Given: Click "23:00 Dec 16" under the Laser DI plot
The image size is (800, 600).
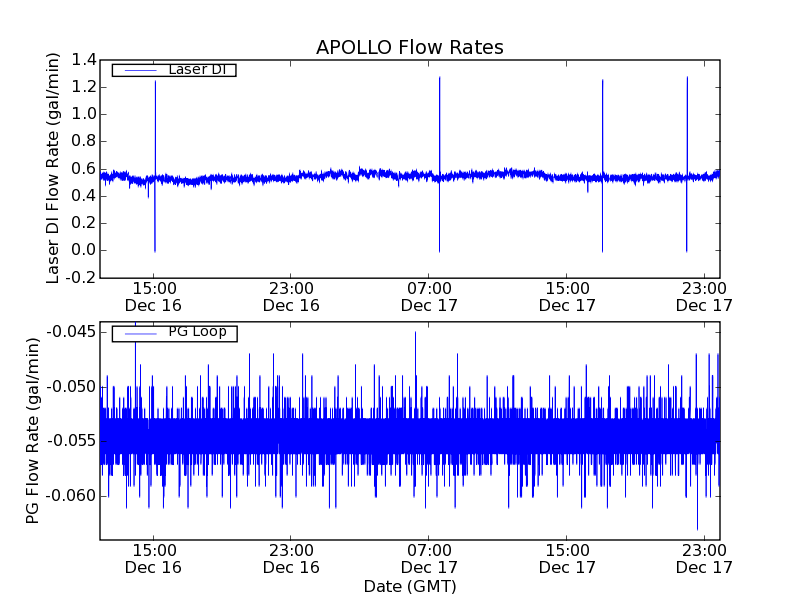Looking at the screenshot, I should point(291,297).
